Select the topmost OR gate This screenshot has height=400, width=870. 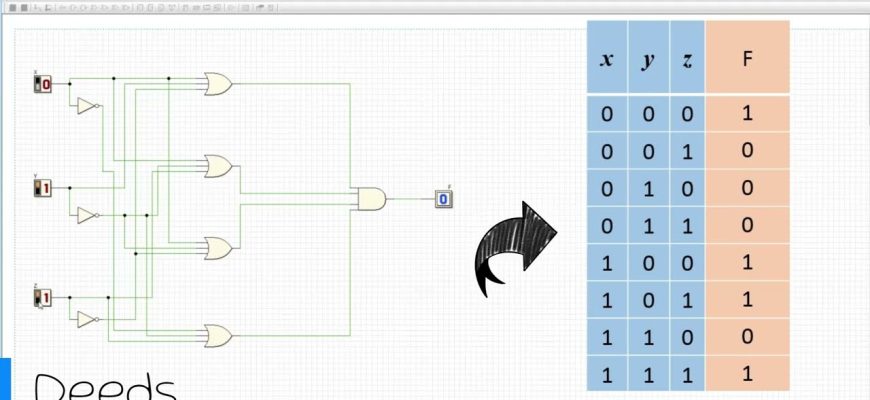click(218, 85)
